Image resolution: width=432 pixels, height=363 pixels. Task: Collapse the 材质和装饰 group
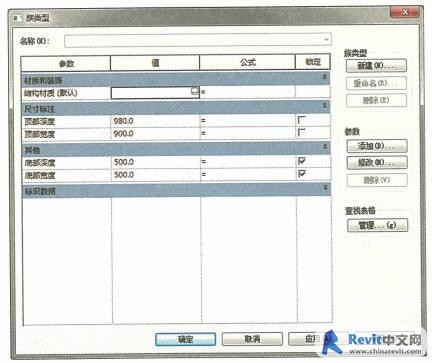coord(324,77)
